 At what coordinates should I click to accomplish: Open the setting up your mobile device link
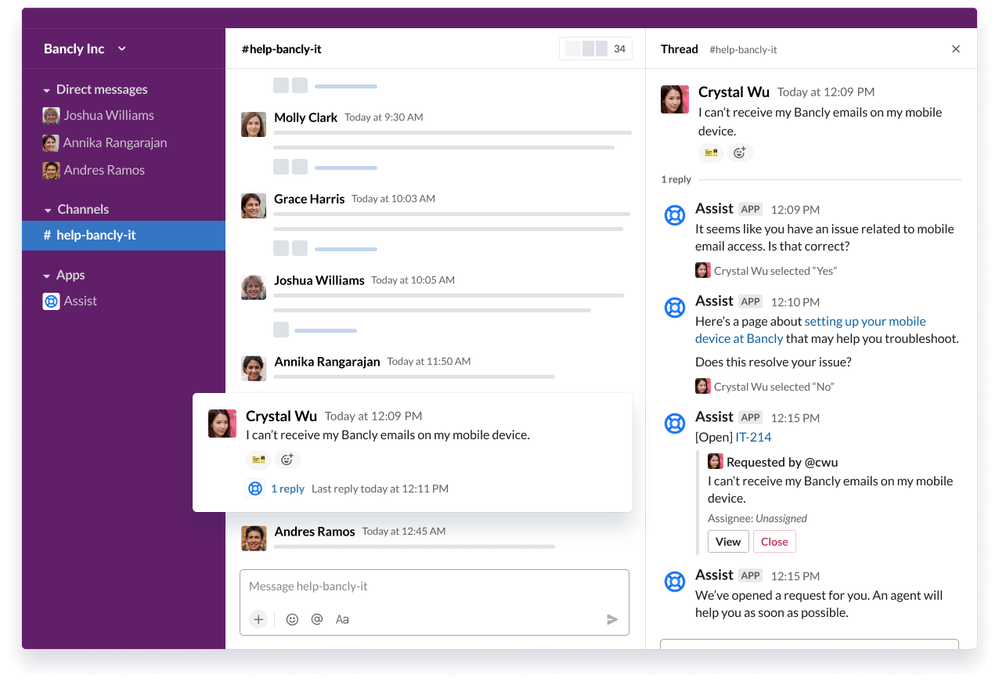click(x=810, y=330)
